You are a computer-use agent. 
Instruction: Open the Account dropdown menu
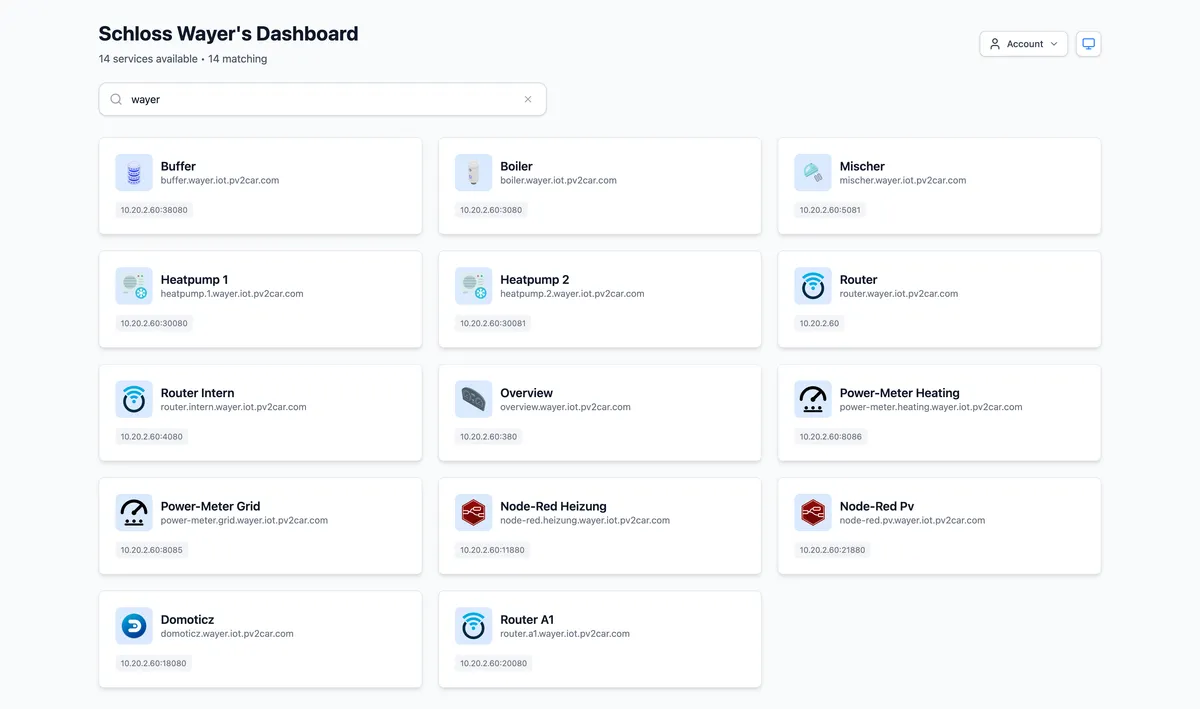1024,44
